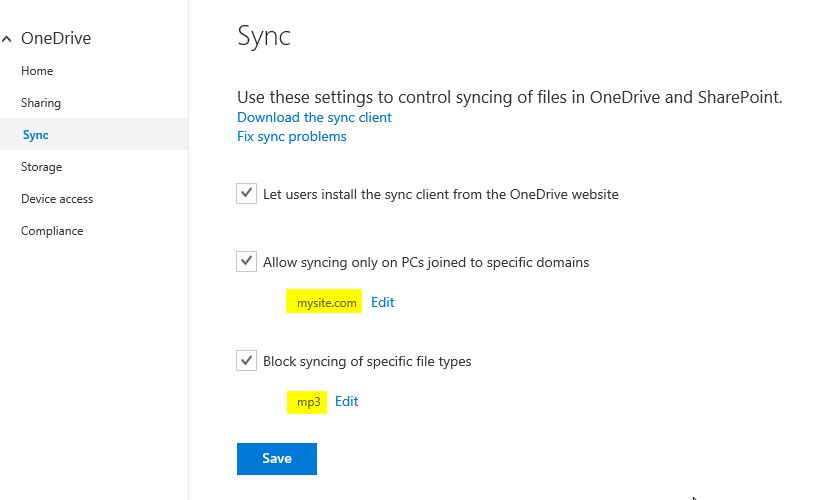The width and height of the screenshot is (822, 500).
Task: Open the Home page in sidebar
Action: click(x=37, y=71)
